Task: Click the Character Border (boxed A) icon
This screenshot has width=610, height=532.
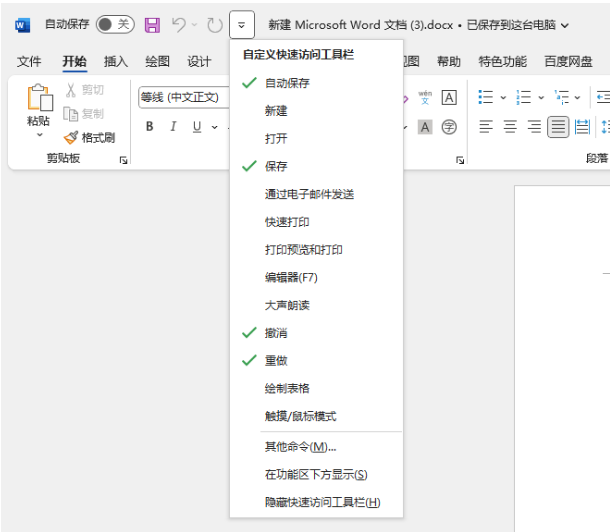Action: pyautogui.click(x=449, y=97)
